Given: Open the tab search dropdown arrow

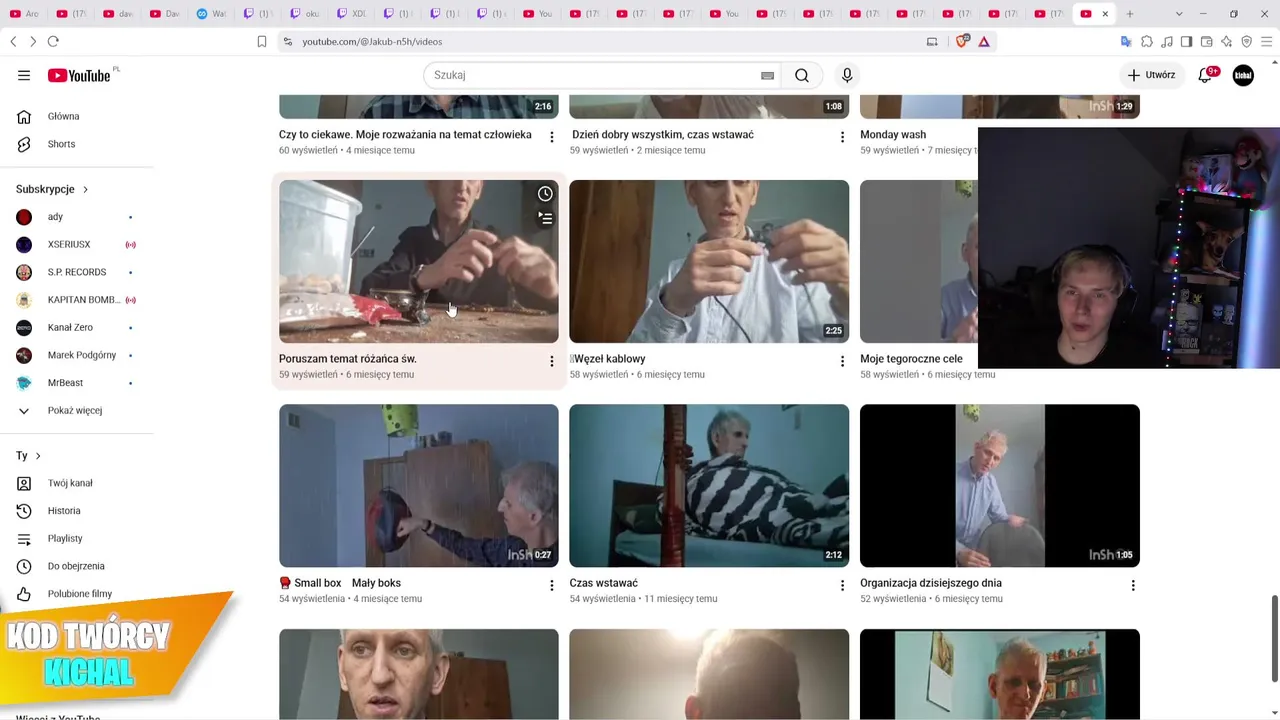Looking at the screenshot, I should [x=1179, y=14].
